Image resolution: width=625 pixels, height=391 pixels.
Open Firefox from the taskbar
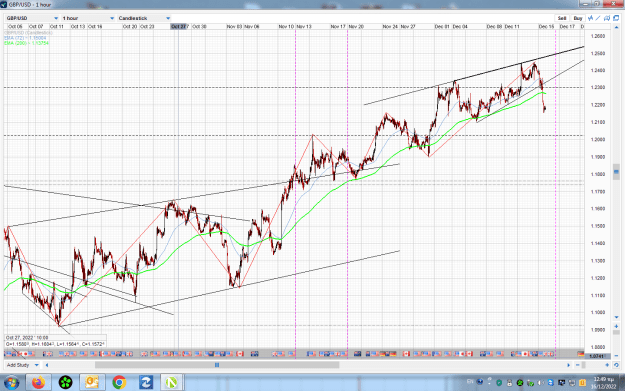(39, 383)
